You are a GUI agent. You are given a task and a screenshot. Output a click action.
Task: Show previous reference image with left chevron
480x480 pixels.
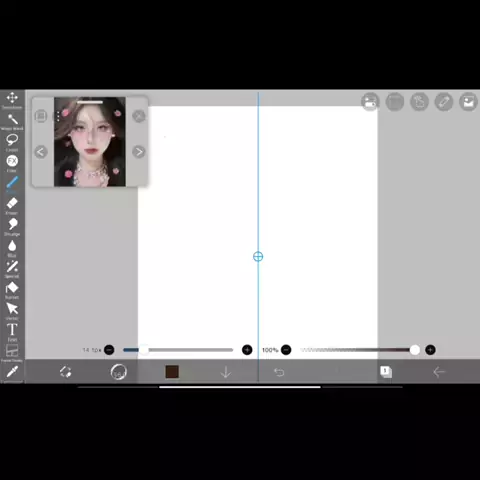point(41,152)
